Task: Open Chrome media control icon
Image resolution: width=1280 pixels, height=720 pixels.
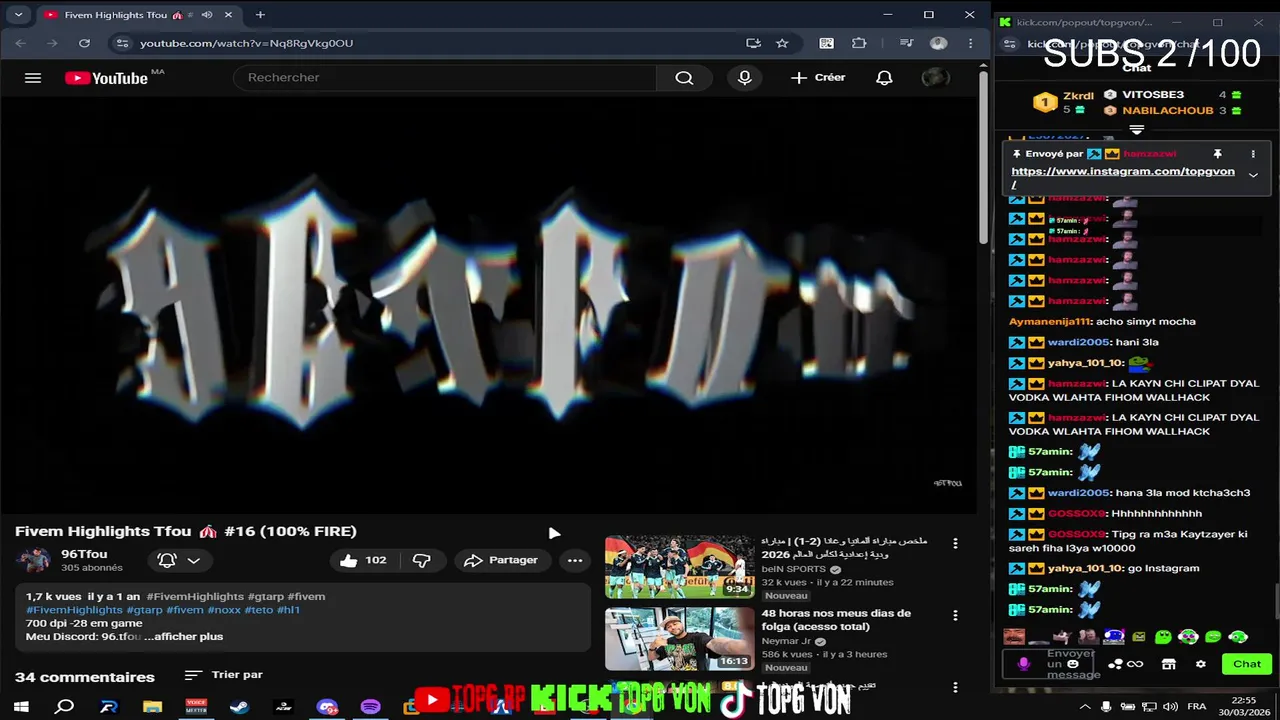Action: (x=906, y=43)
